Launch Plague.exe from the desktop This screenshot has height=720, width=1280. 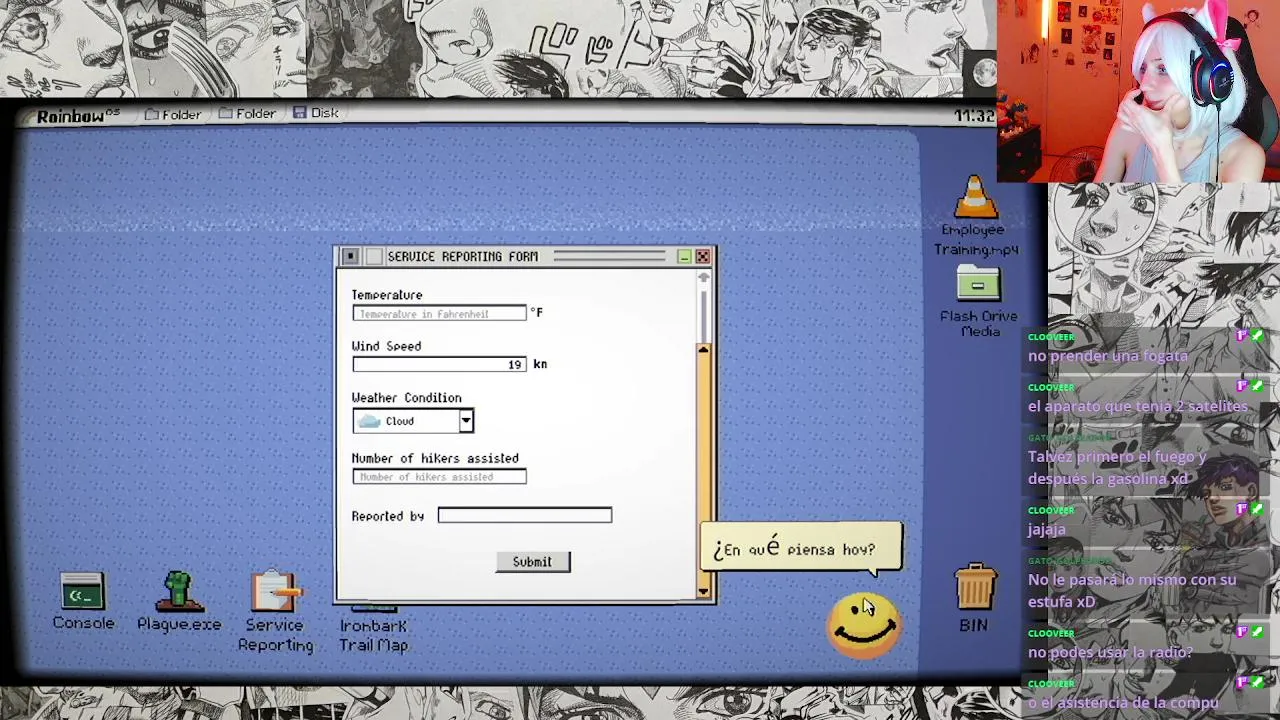(x=179, y=601)
